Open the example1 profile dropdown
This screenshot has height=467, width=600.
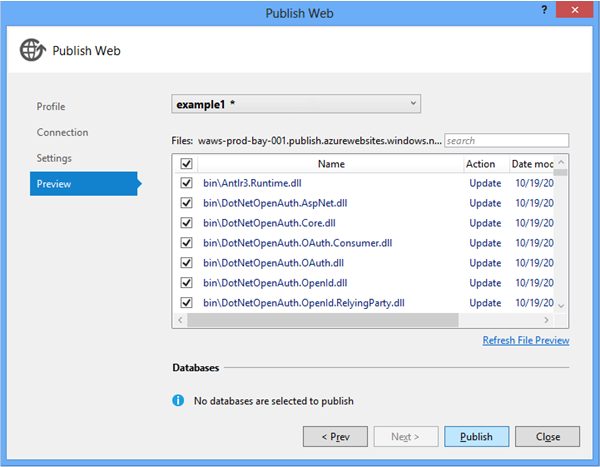[296, 104]
